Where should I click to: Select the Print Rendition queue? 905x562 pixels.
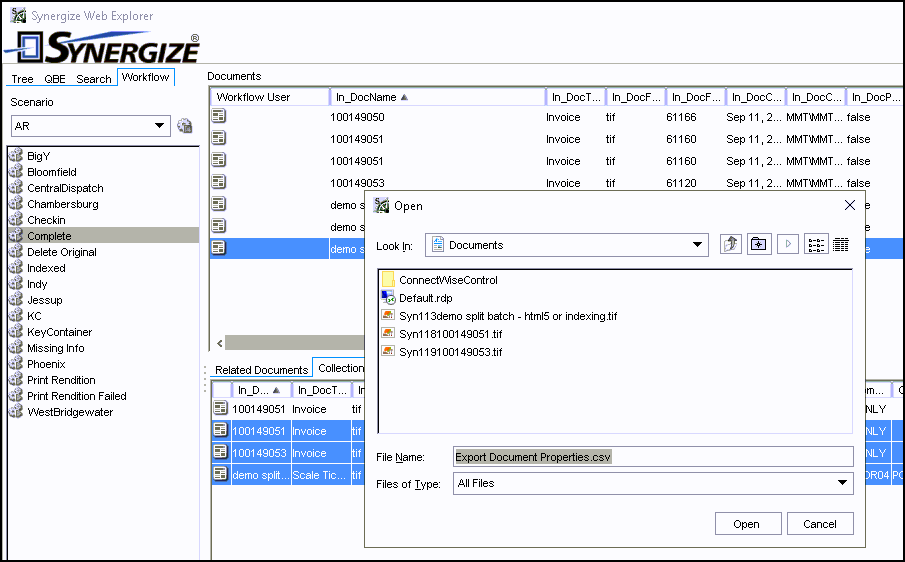(61, 380)
